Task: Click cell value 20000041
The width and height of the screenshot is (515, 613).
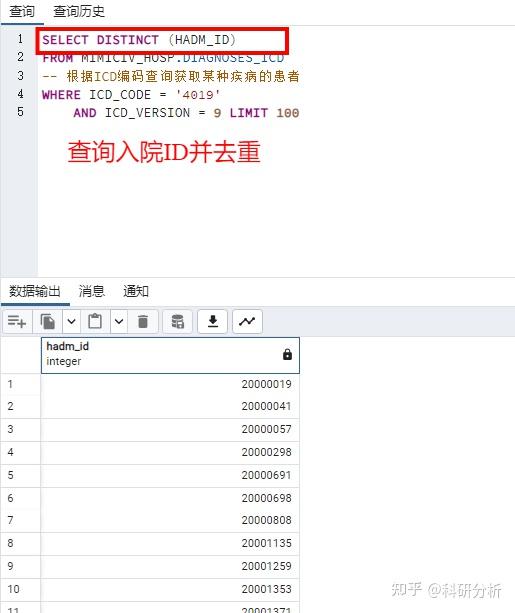Action: tap(266, 406)
